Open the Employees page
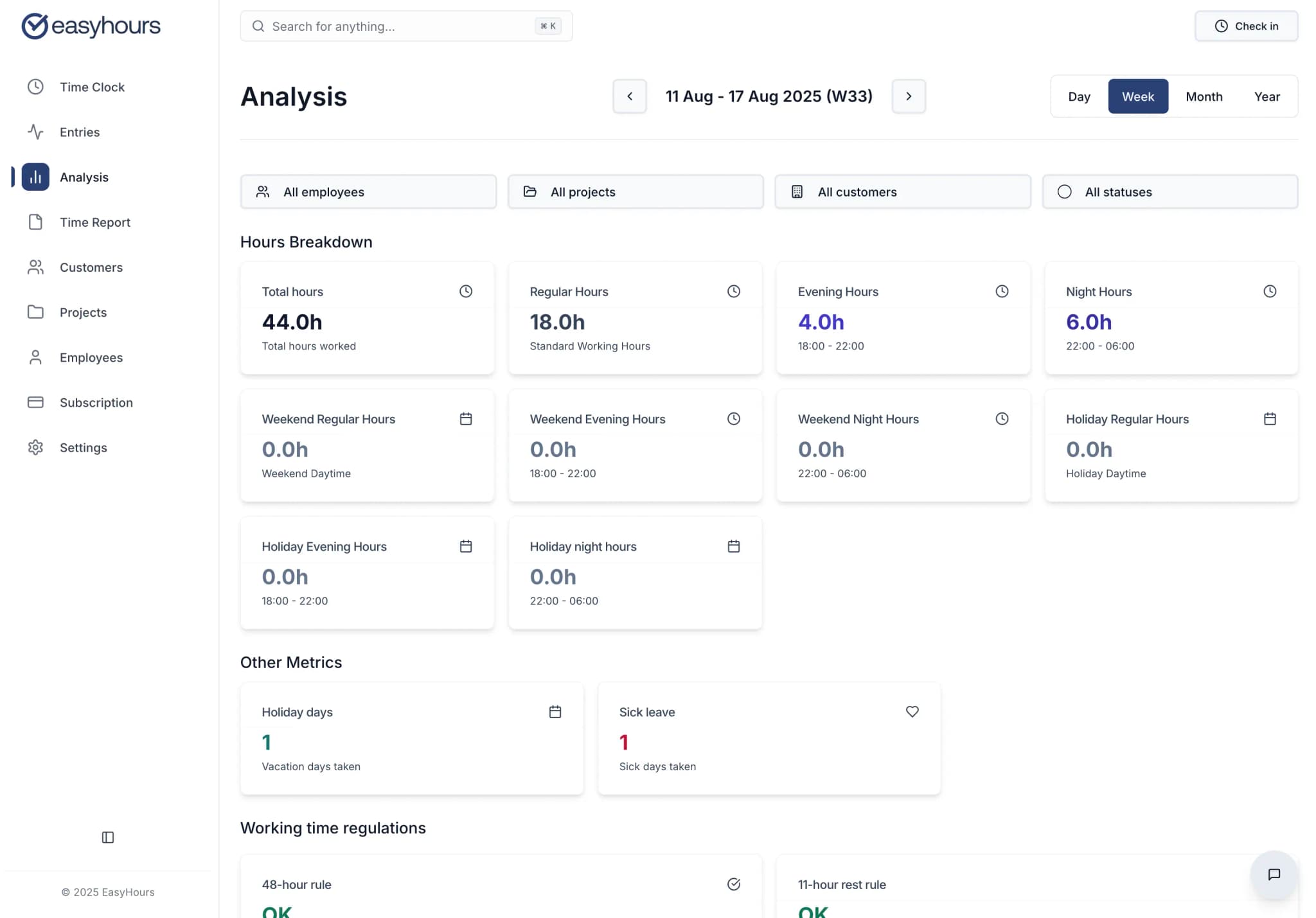The image size is (1316, 918). click(x=91, y=357)
